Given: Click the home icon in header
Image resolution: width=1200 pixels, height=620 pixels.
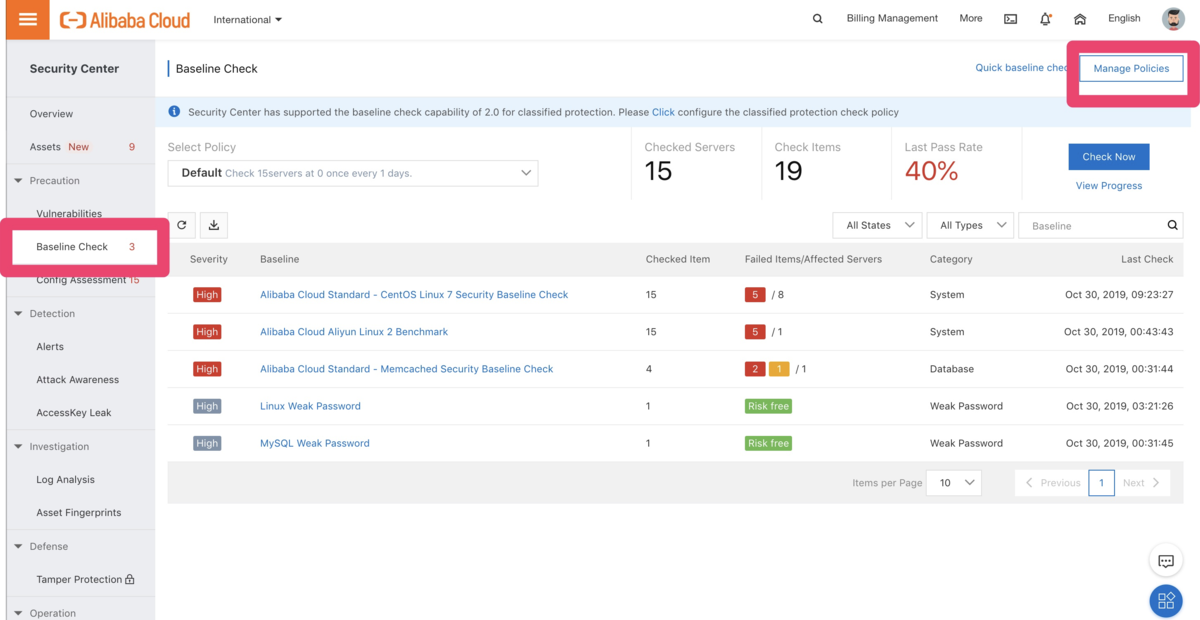Looking at the screenshot, I should 1080,19.
